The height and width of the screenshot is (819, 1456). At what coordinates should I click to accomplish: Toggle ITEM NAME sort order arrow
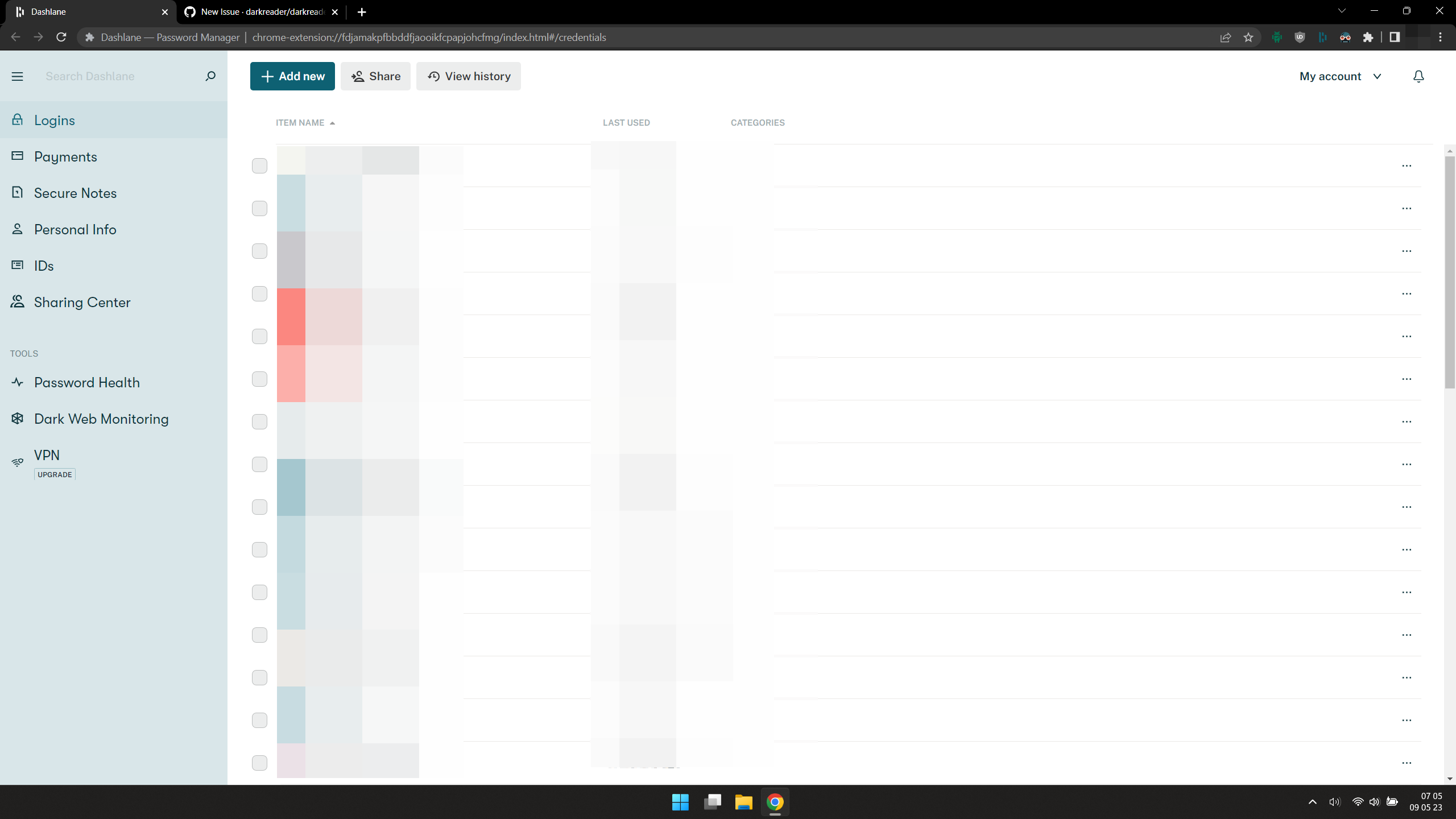[332, 122]
